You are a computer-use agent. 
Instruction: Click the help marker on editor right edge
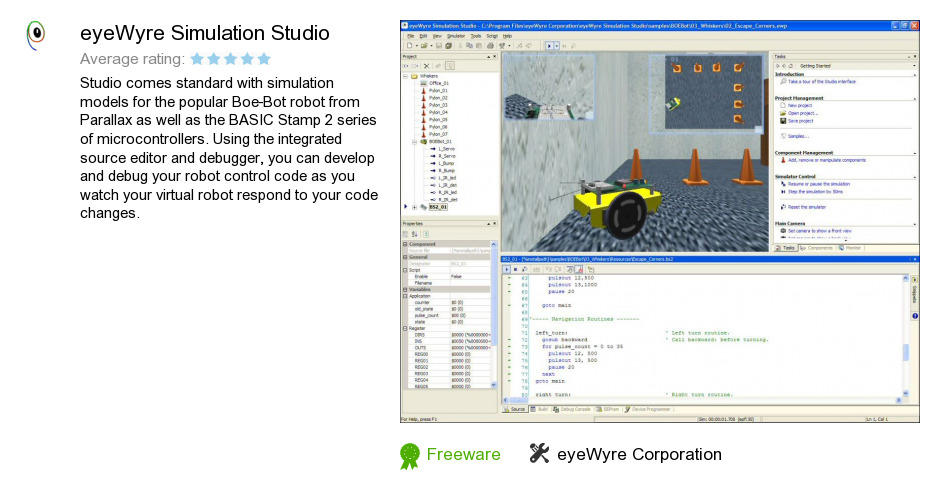click(915, 316)
